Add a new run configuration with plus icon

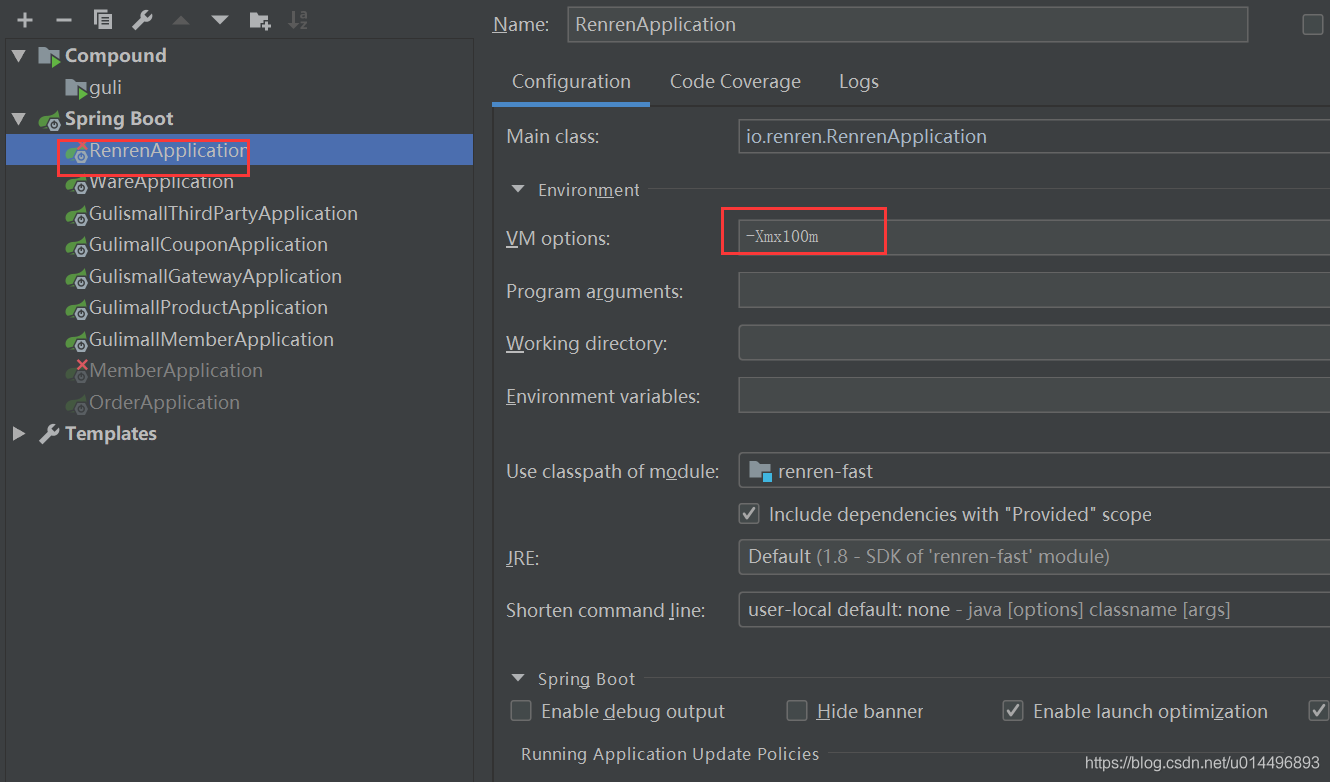coord(25,20)
